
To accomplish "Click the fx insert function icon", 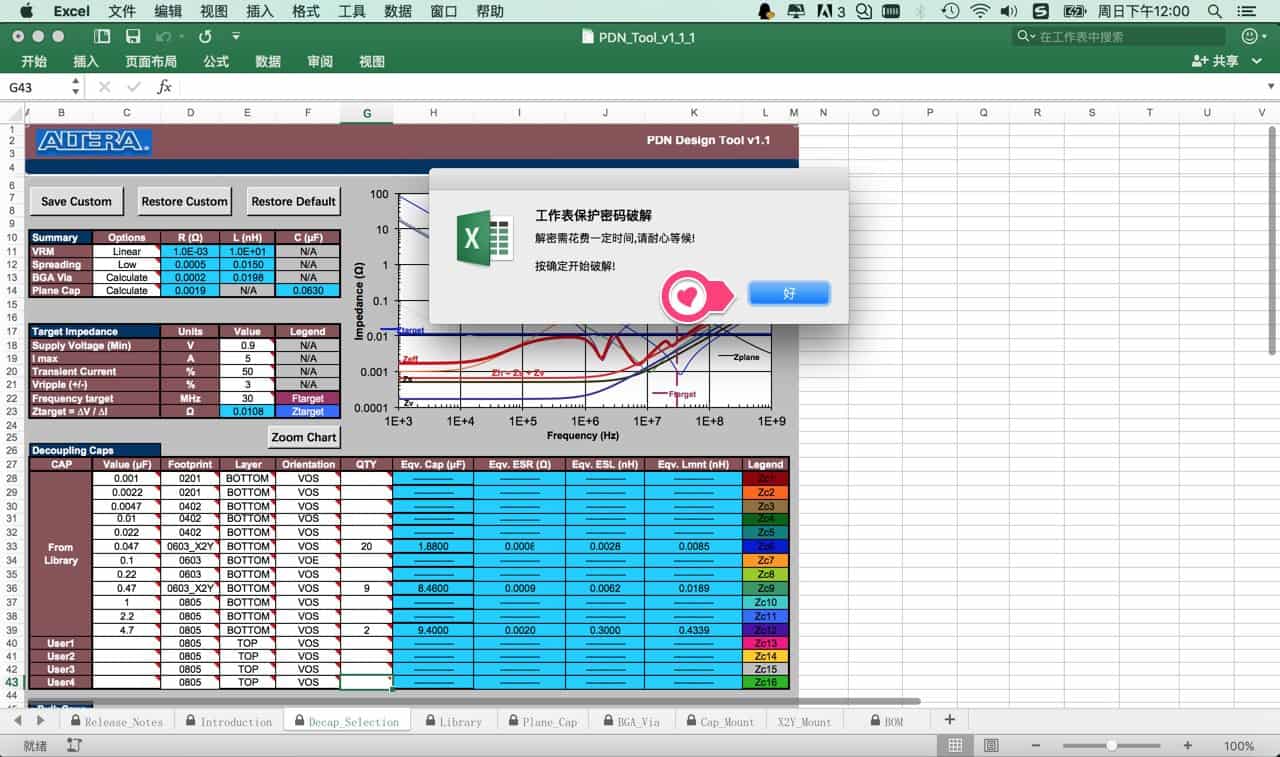I will (165, 87).
